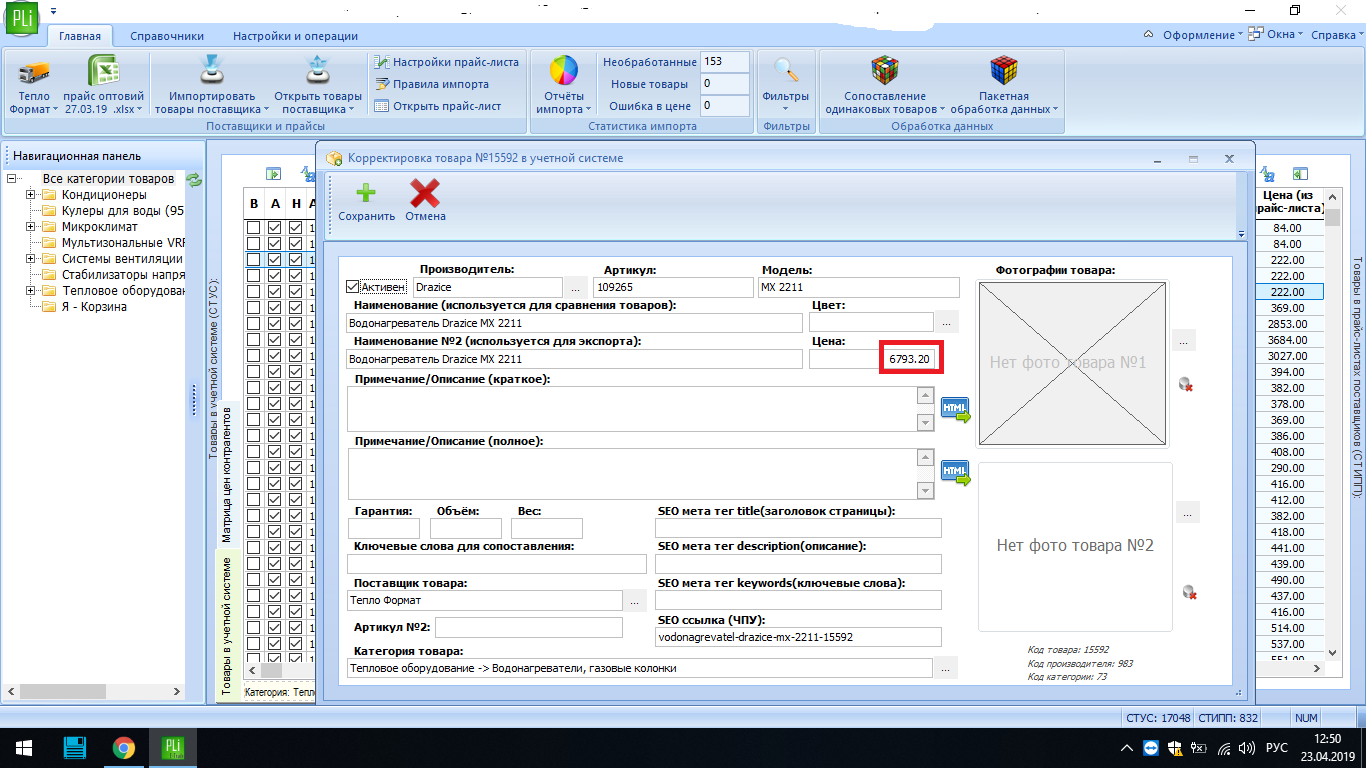Viewport: 1366px width, 768px height.
Task: Open the volume control in system tray
Action: click(x=1245, y=748)
